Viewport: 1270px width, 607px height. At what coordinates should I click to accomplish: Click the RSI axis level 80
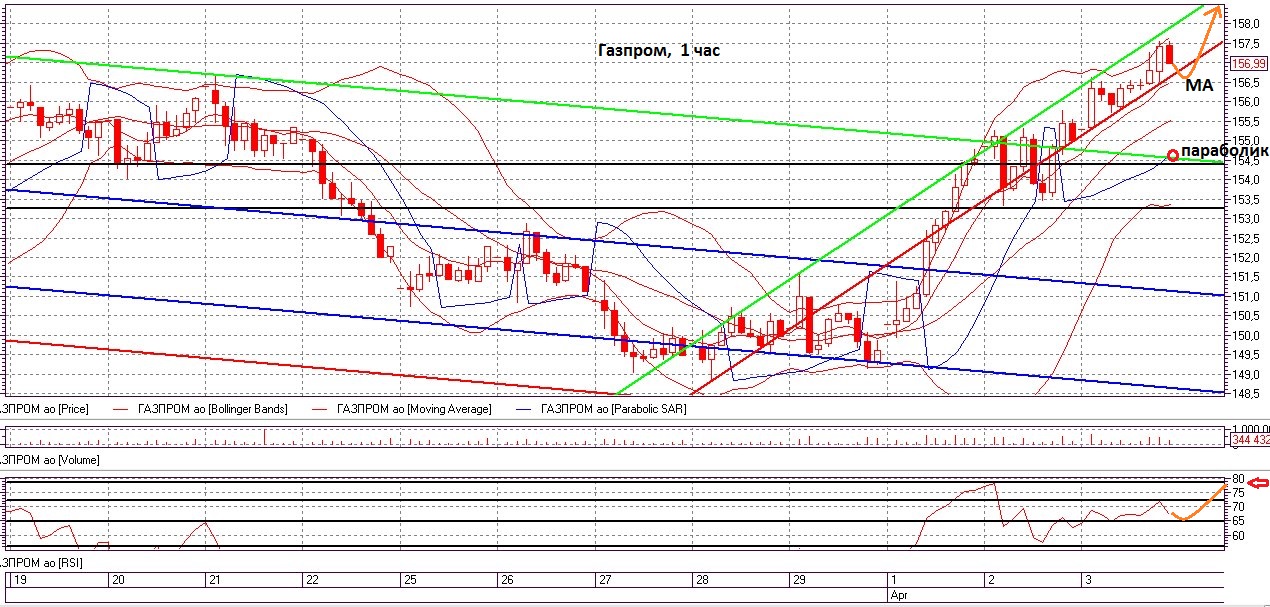click(x=1238, y=479)
